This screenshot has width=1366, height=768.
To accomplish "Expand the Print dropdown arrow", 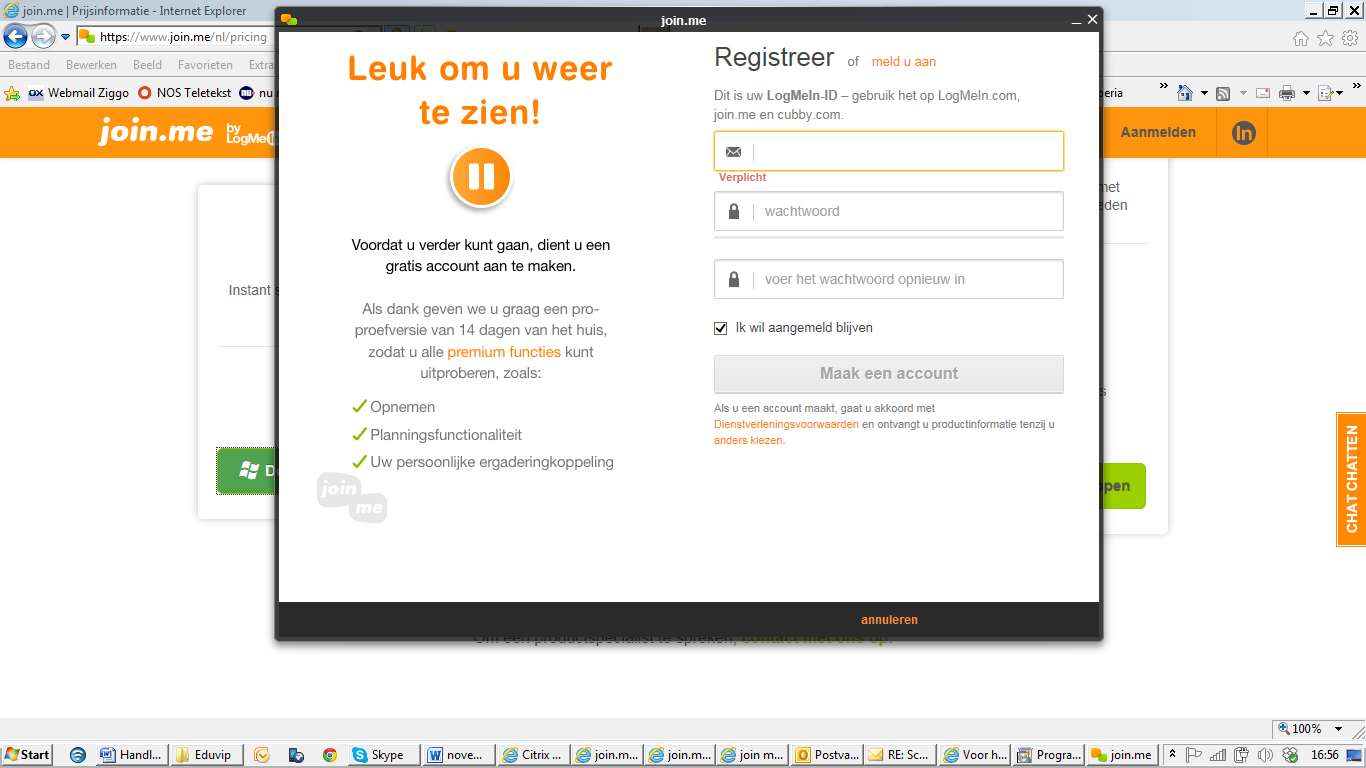I will point(1304,93).
